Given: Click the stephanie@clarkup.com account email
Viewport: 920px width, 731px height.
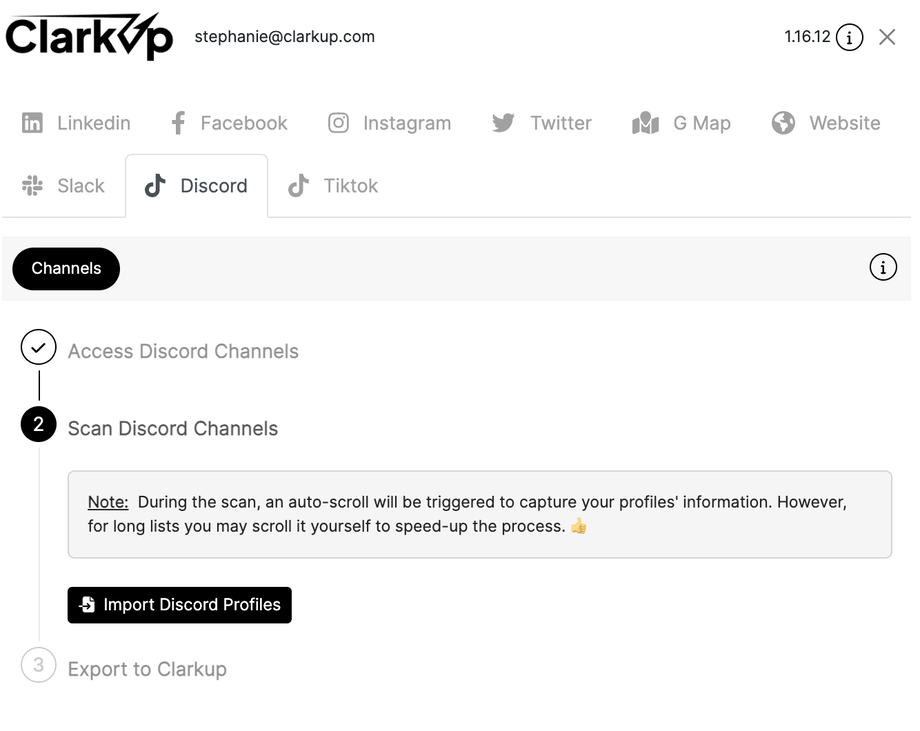Looking at the screenshot, I should pyautogui.click(x=285, y=37).
